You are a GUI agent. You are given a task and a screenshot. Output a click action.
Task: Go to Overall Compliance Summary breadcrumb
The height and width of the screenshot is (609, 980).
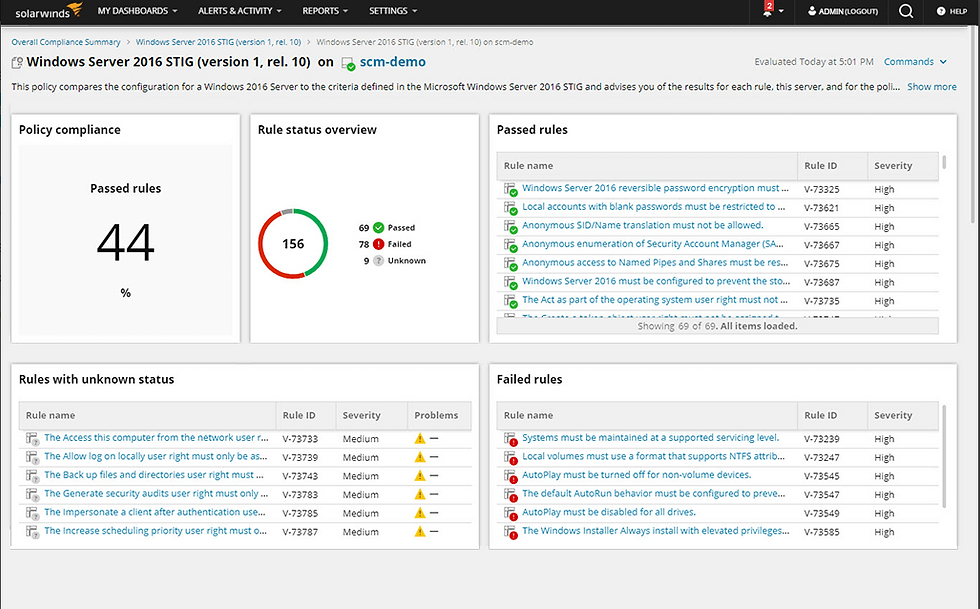pyautogui.click(x=66, y=42)
